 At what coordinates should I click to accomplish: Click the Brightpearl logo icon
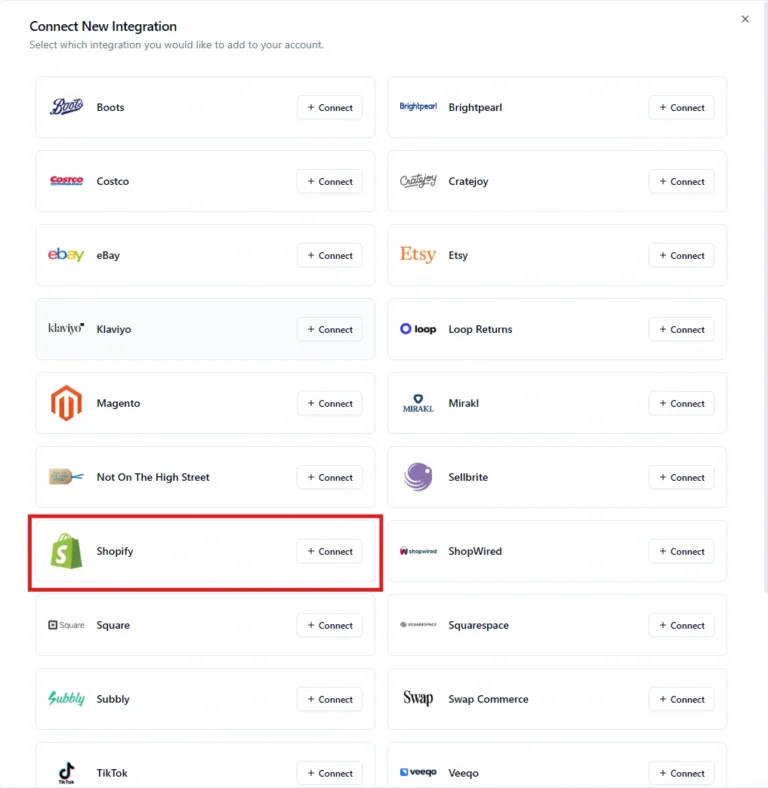418,107
